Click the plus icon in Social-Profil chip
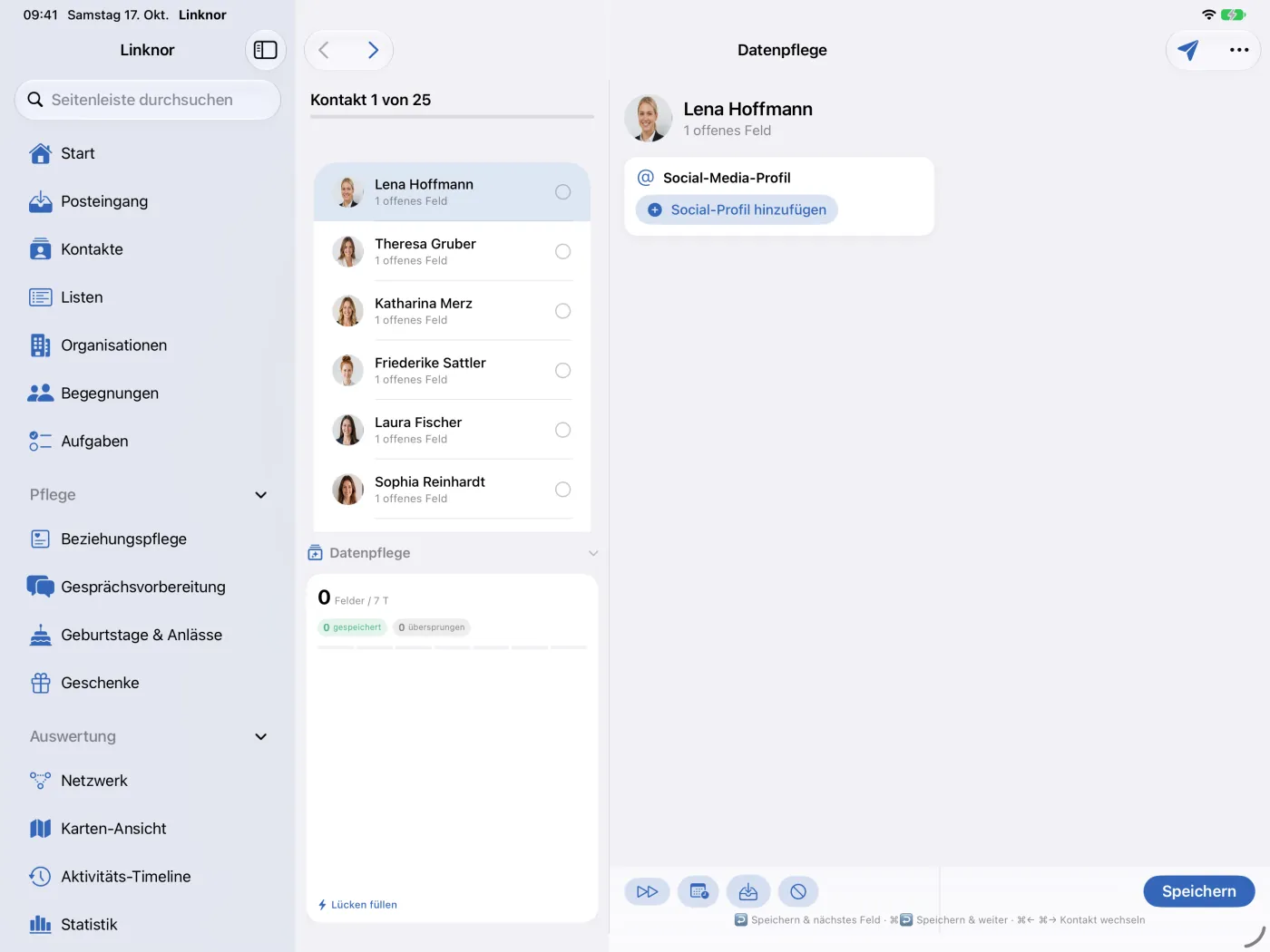1270x952 pixels. [x=655, y=209]
